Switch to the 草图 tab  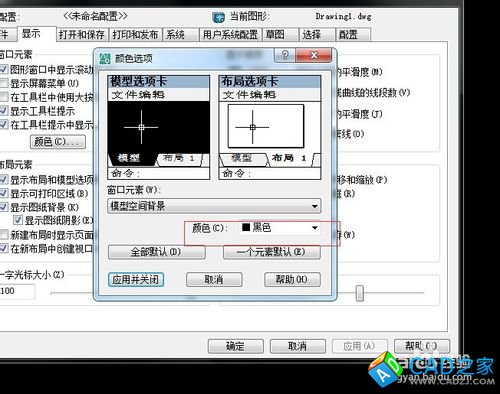[280, 35]
